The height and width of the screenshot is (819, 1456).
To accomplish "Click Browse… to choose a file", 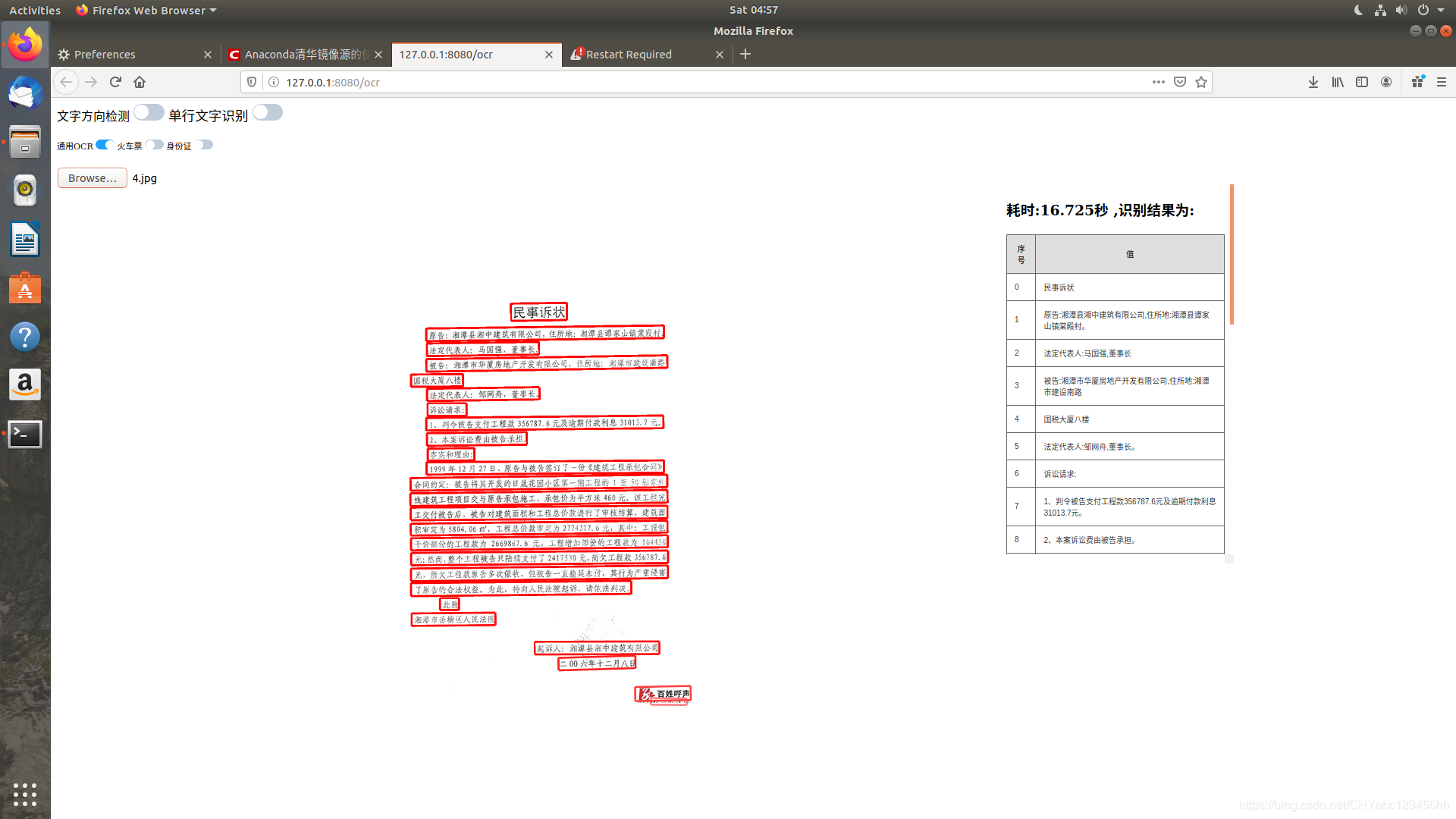I will pos(92,178).
